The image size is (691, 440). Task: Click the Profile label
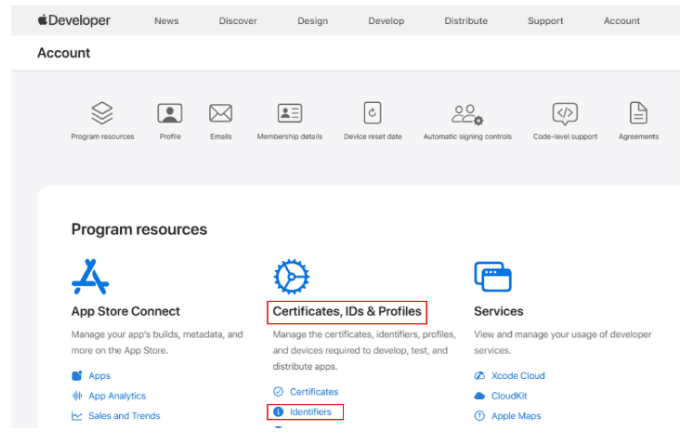pos(170,137)
